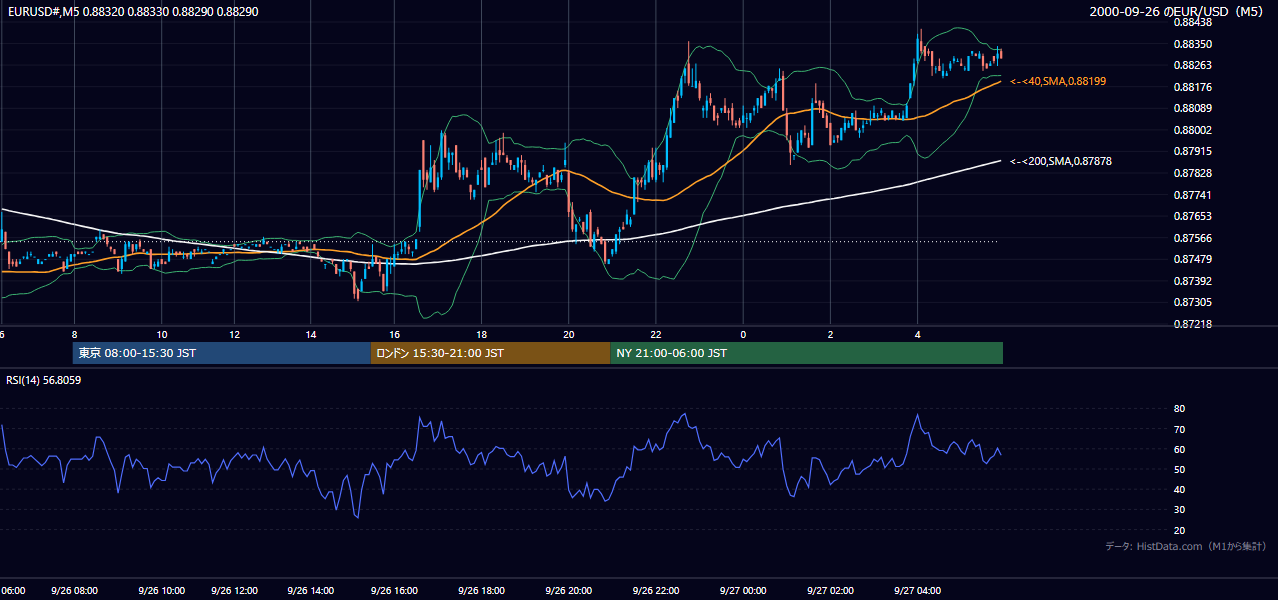
Task: Click price axis value 0.88089
Action: click(1191, 109)
